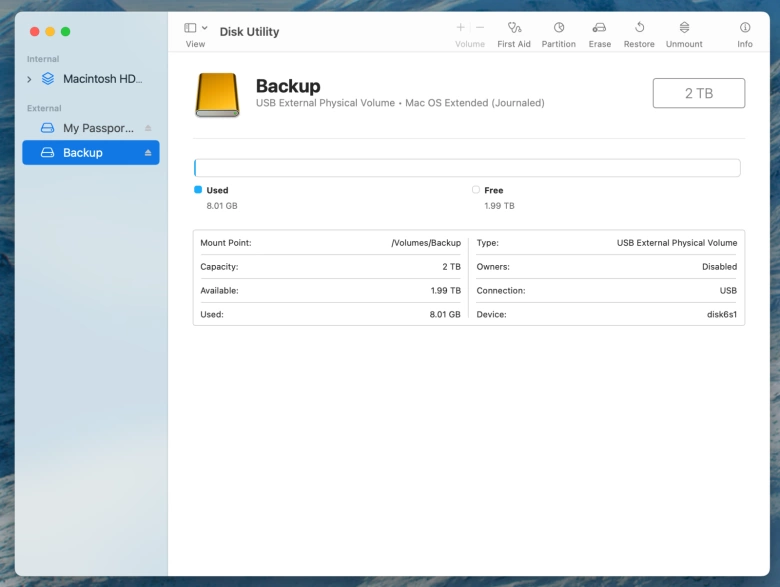
Task: Open the Partition tool
Action: tap(559, 28)
